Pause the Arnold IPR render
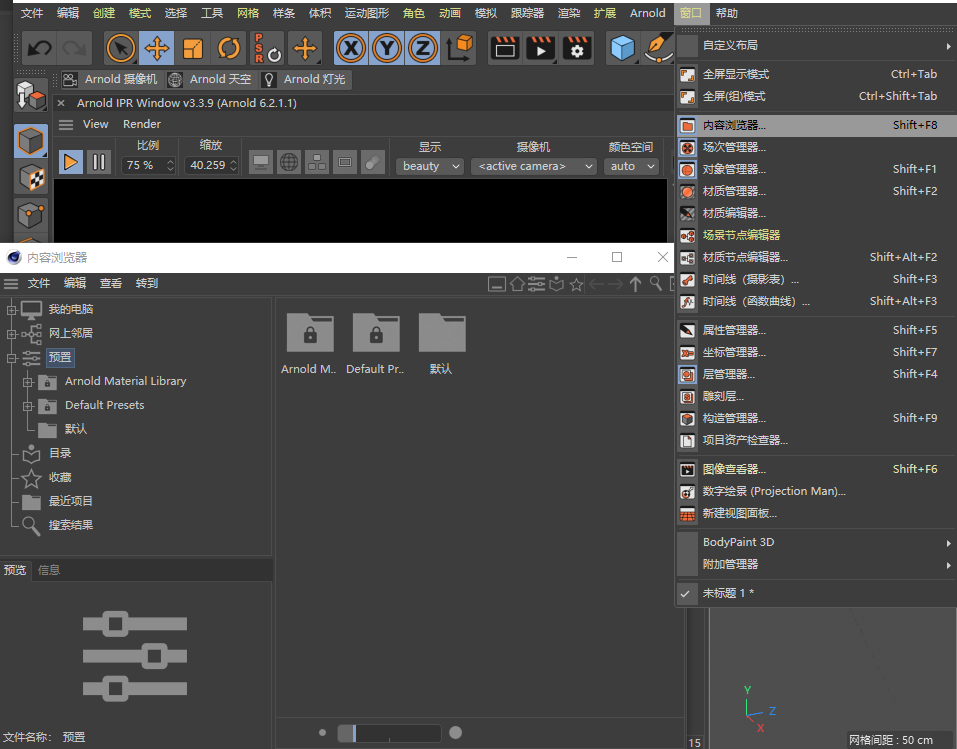 tap(98, 162)
